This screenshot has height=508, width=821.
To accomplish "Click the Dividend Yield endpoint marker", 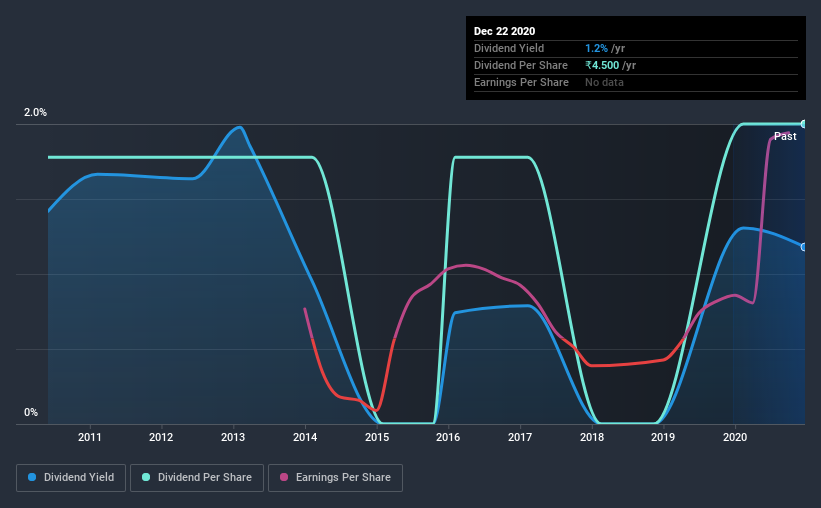I will pos(804,247).
